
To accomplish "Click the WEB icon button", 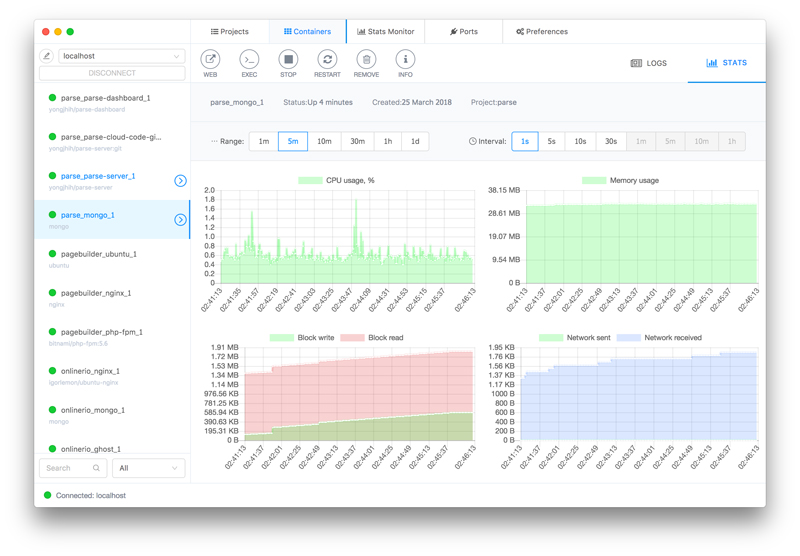I will [x=210, y=60].
